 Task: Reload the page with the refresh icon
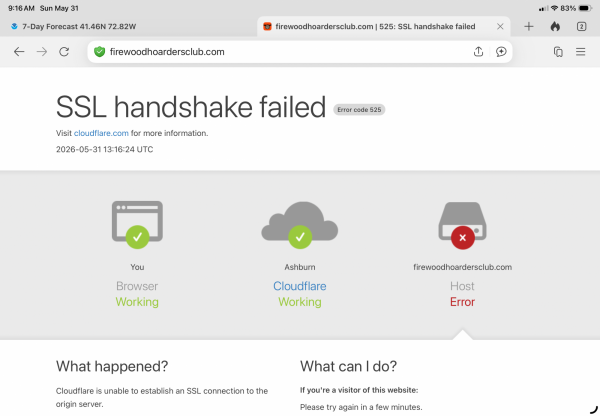point(64,52)
